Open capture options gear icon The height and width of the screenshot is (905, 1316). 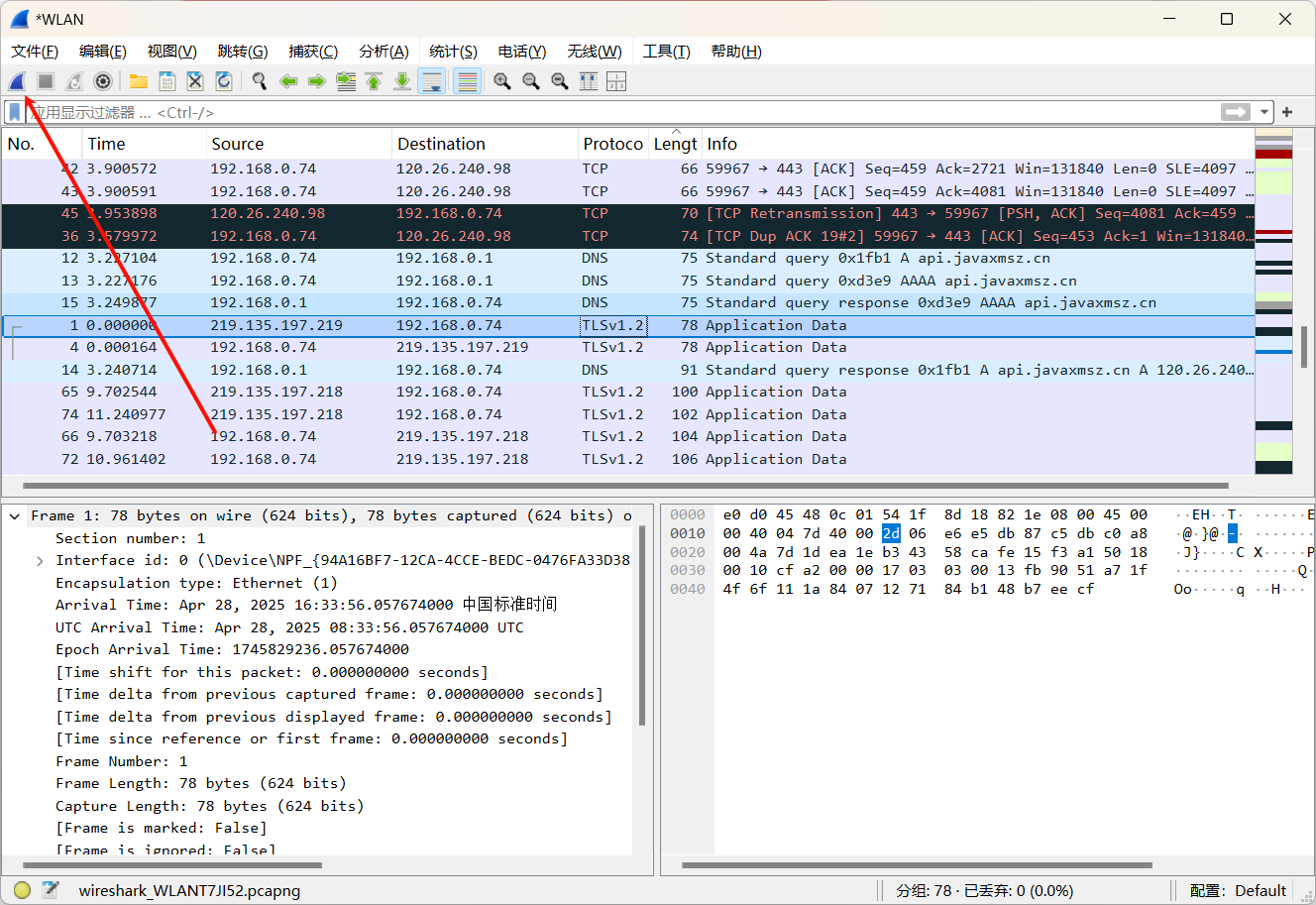pos(103,81)
